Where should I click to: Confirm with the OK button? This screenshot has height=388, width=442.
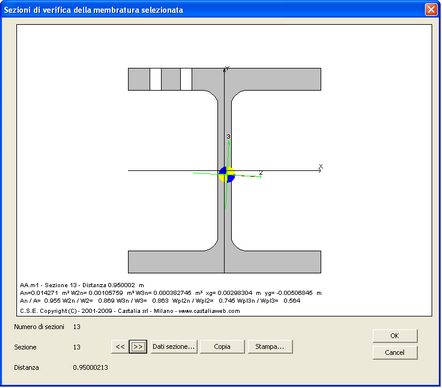pos(395,336)
